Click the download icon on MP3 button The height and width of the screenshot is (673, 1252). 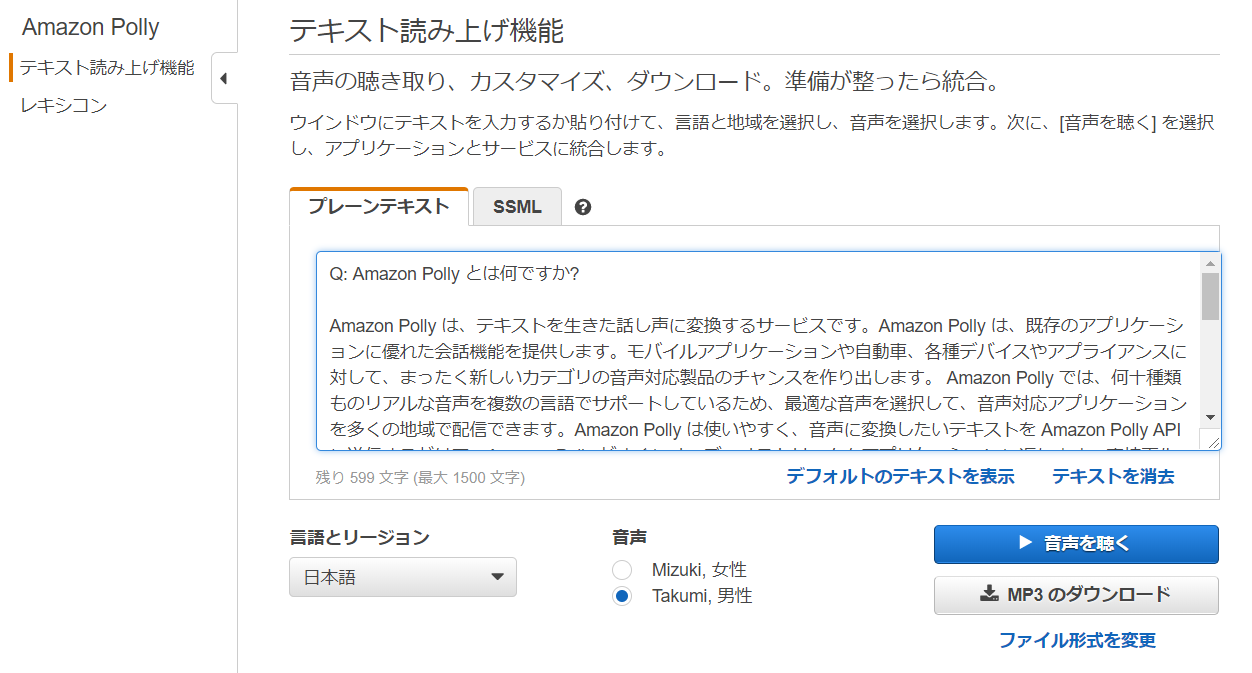click(x=989, y=594)
